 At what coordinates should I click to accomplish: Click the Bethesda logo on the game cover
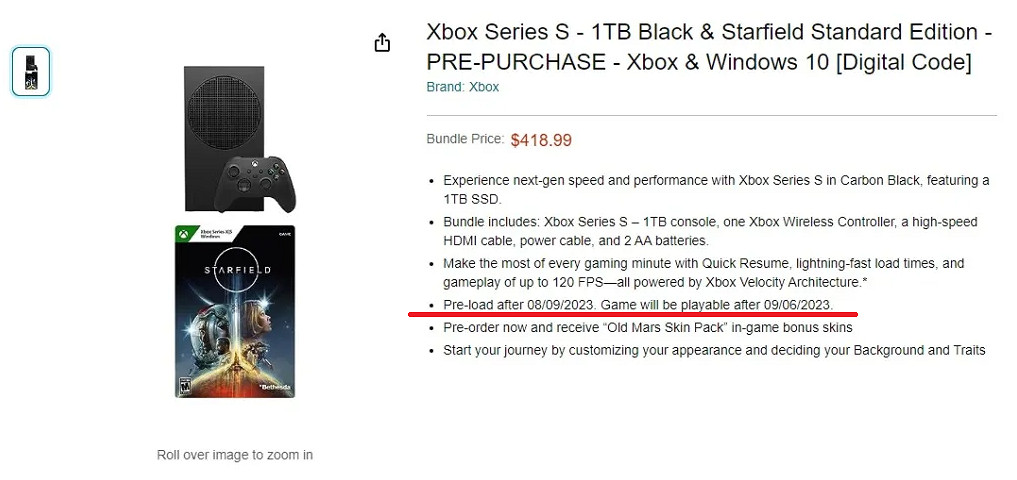pos(272,385)
